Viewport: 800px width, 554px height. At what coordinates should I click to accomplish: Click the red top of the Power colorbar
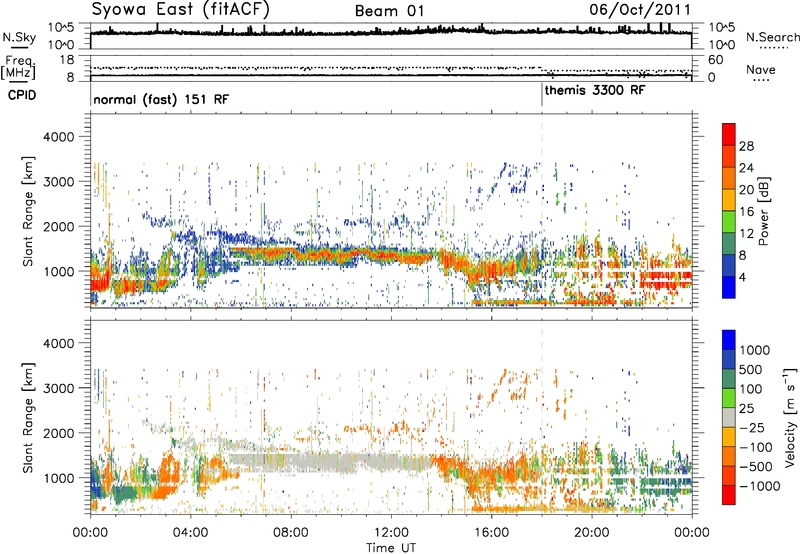coord(729,132)
